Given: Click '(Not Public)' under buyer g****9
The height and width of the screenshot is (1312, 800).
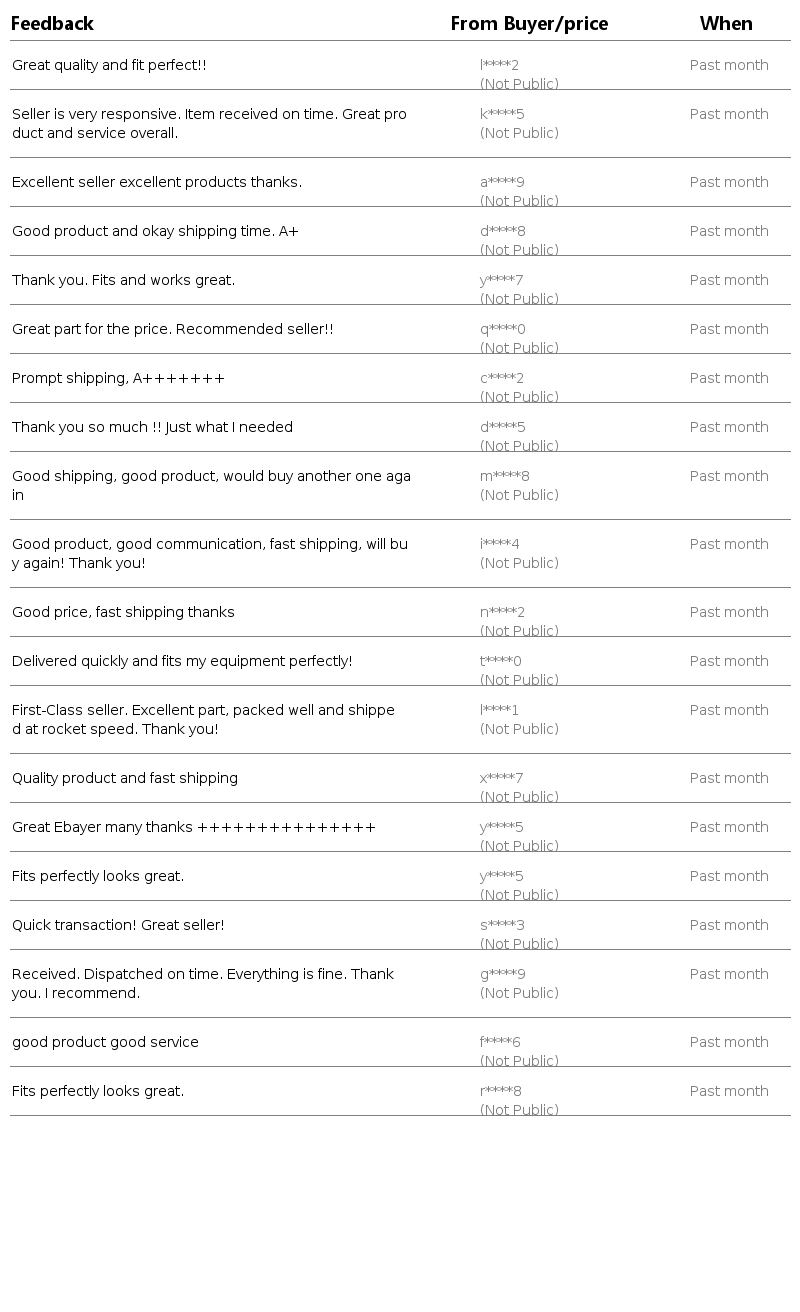Looking at the screenshot, I should pyautogui.click(x=519, y=993).
